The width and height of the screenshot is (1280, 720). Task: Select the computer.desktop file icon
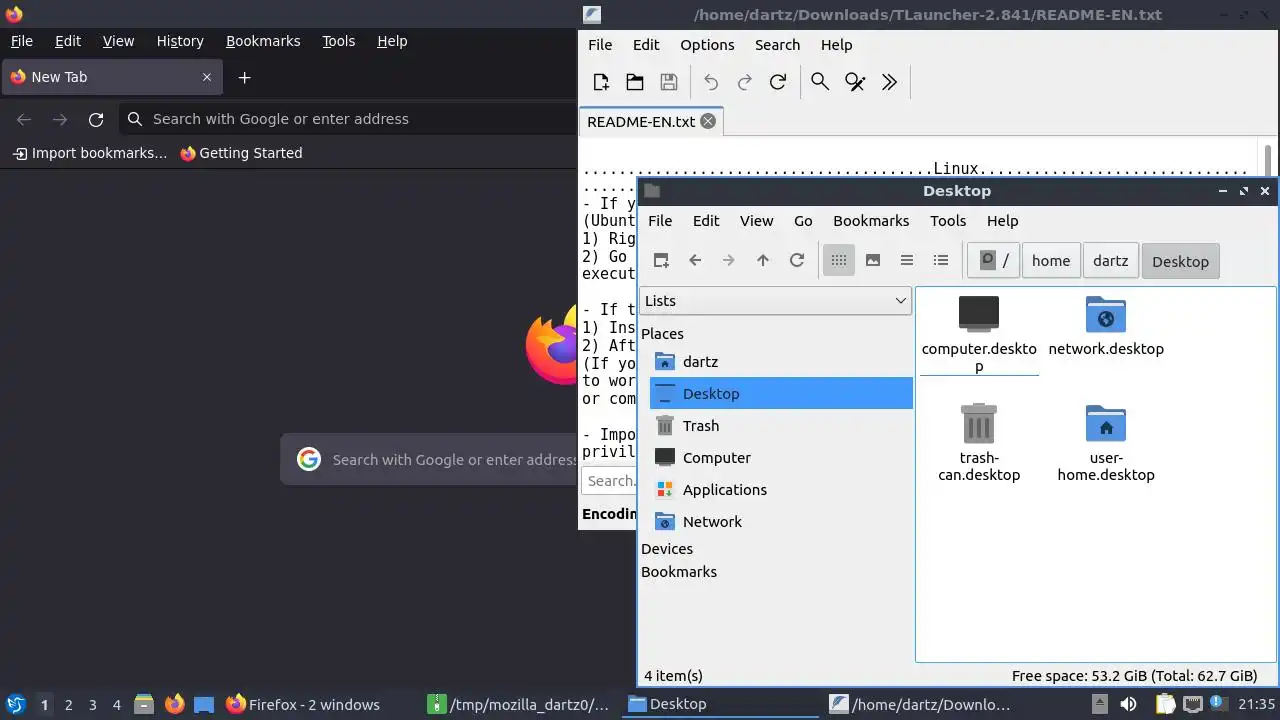click(979, 314)
